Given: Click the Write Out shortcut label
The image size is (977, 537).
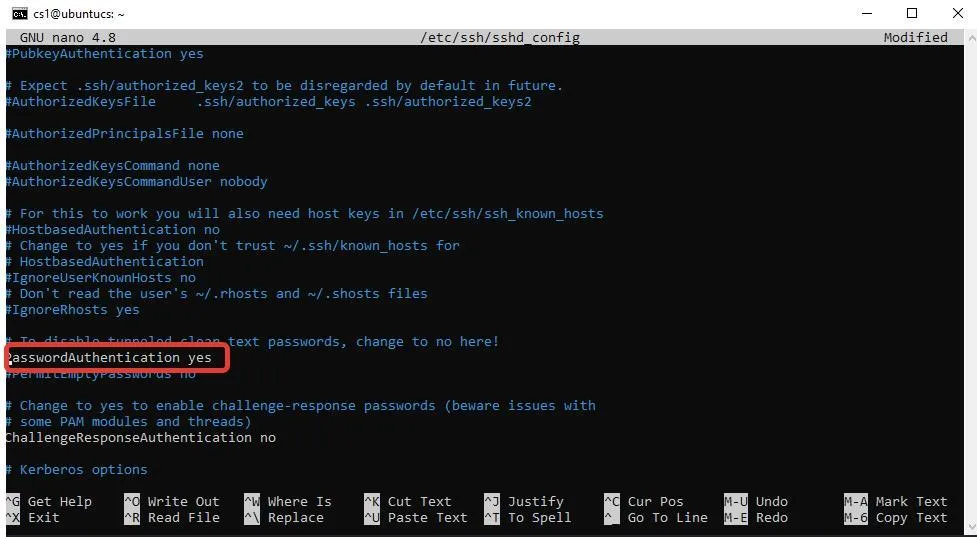Looking at the screenshot, I should [183, 501].
